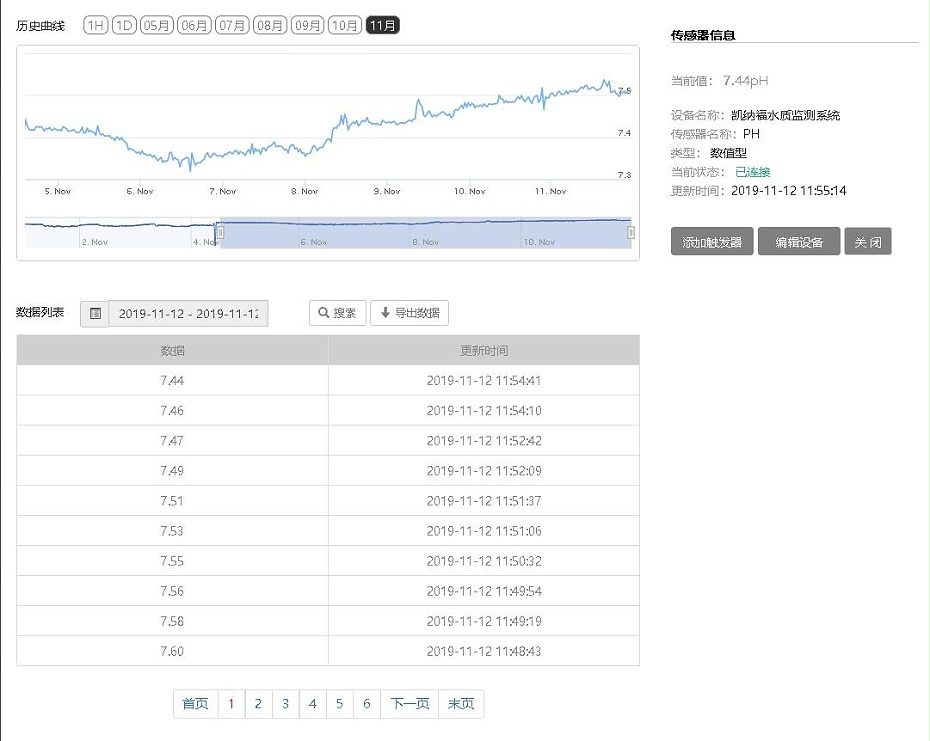Click the shaded navigator range at 8. Nov
930x741 pixels.
[x=426, y=241]
